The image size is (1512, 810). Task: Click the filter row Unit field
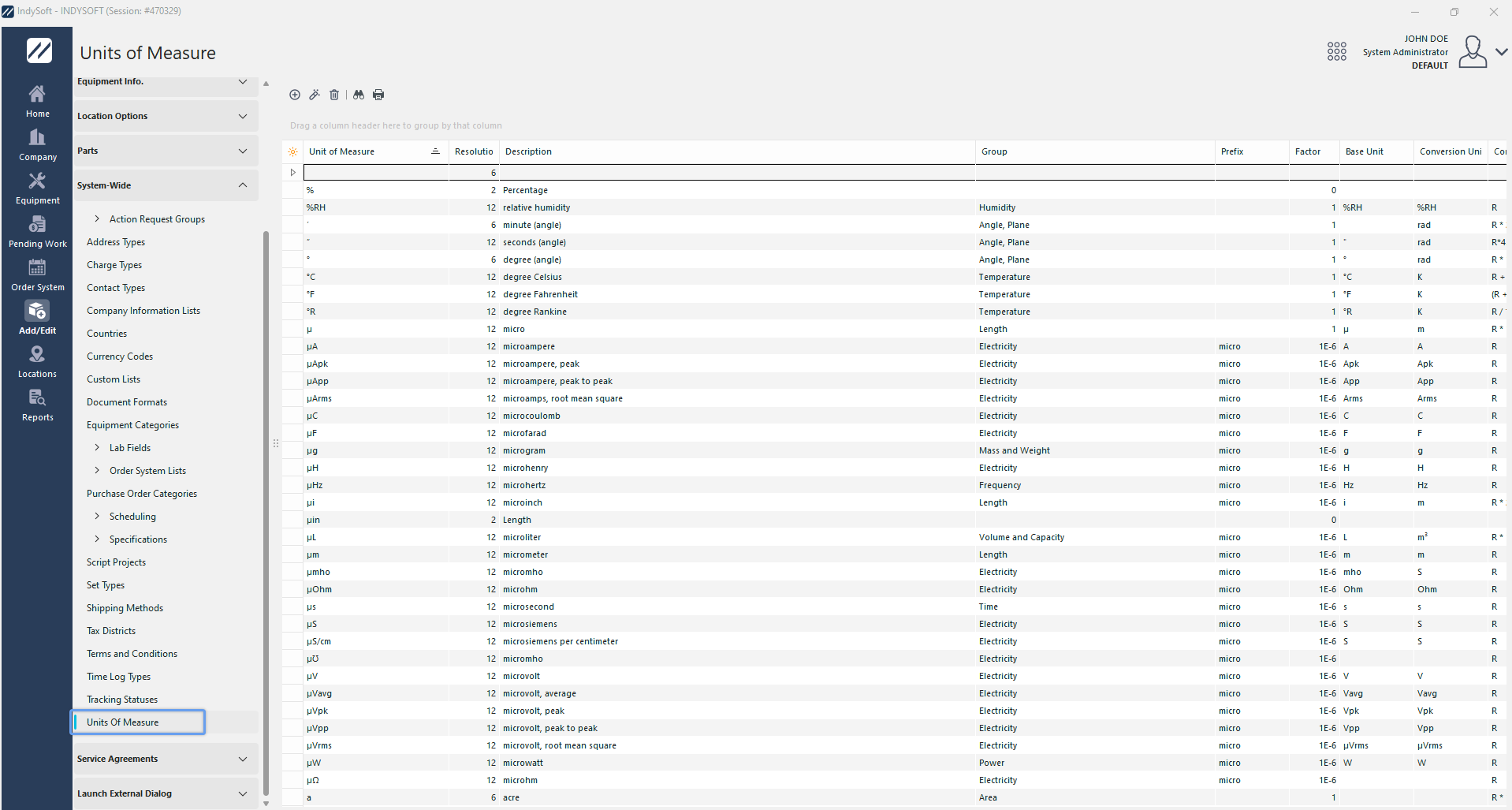pyautogui.click(x=376, y=173)
